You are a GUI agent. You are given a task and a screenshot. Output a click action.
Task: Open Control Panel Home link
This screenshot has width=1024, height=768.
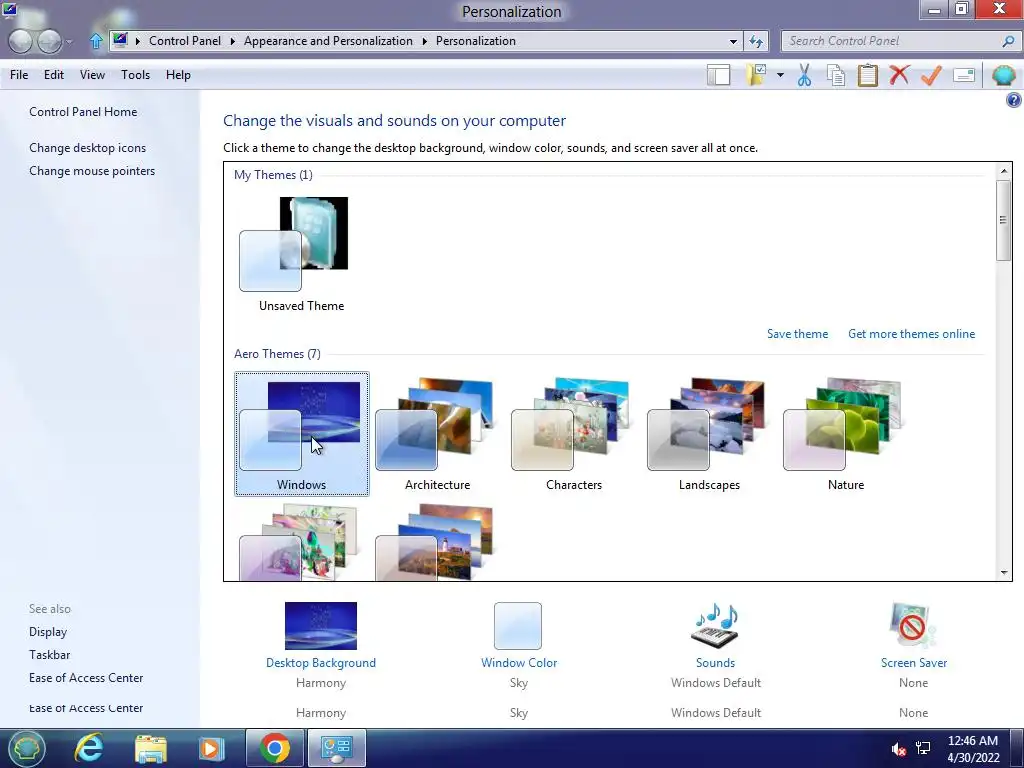point(83,112)
